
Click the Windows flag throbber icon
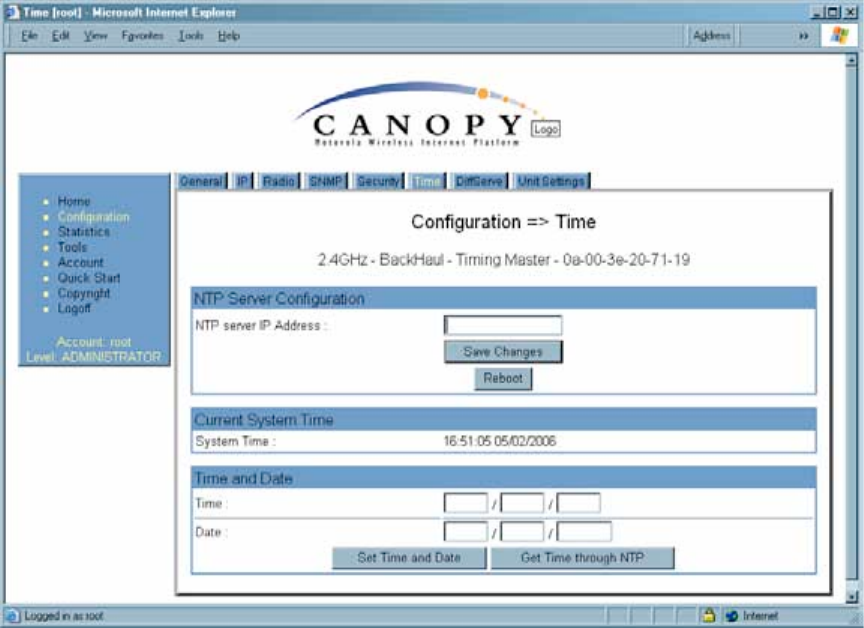pyautogui.click(x=839, y=36)
